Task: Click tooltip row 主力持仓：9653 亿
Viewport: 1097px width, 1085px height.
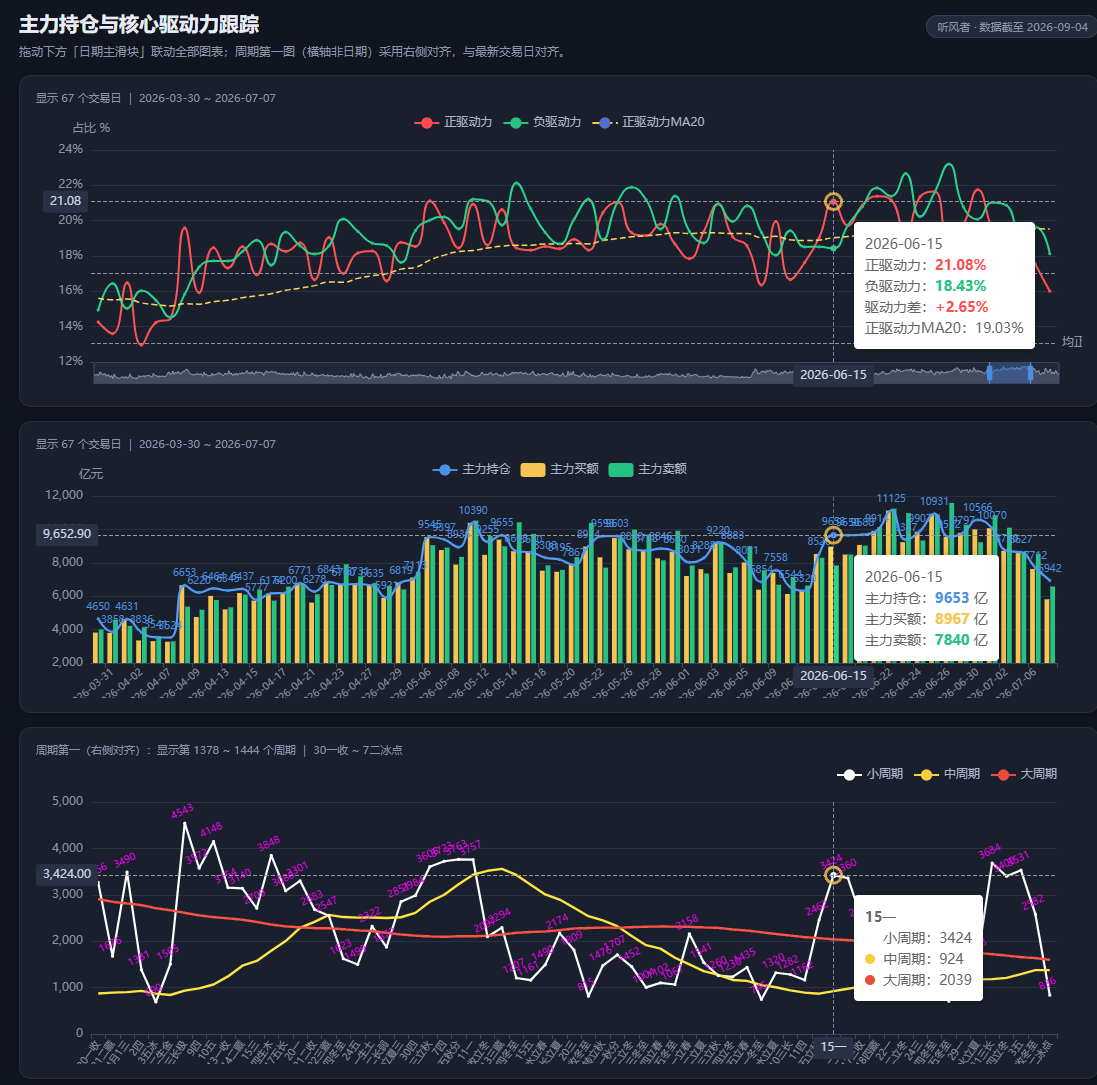Action: click(926, 598)
